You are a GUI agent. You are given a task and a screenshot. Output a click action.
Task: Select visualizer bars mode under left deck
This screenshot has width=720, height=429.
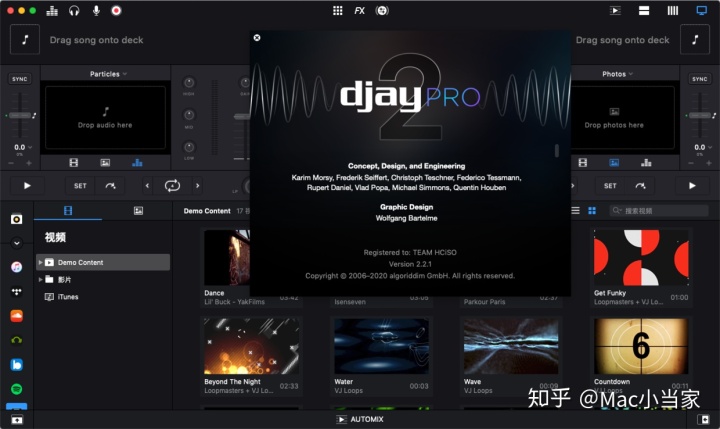(x=137, y=163)
